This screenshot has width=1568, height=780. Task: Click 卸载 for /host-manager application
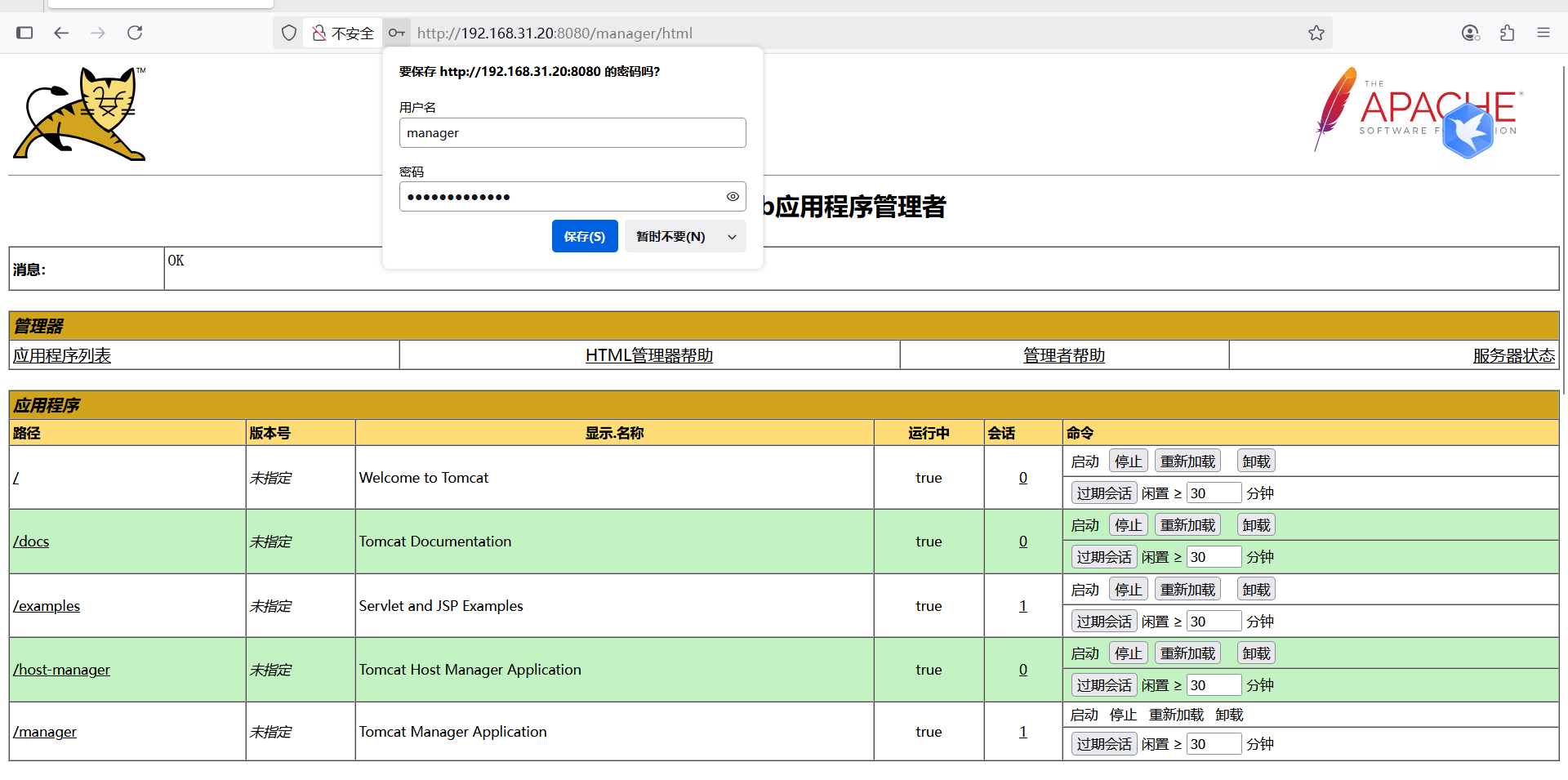point(1256,653)
